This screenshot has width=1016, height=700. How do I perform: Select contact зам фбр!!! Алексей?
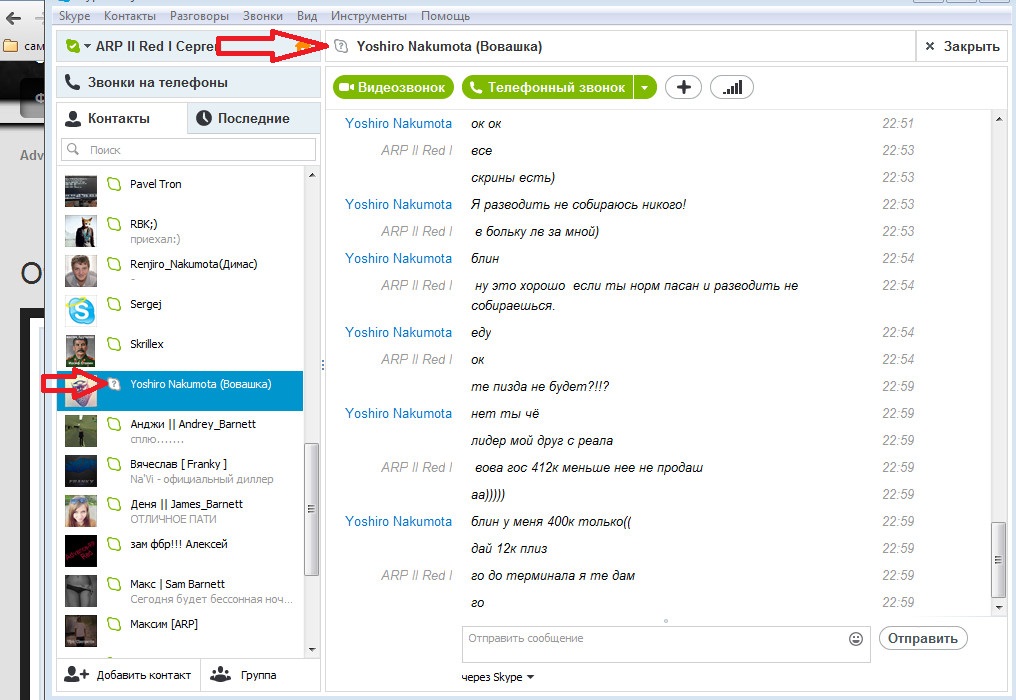180,551
